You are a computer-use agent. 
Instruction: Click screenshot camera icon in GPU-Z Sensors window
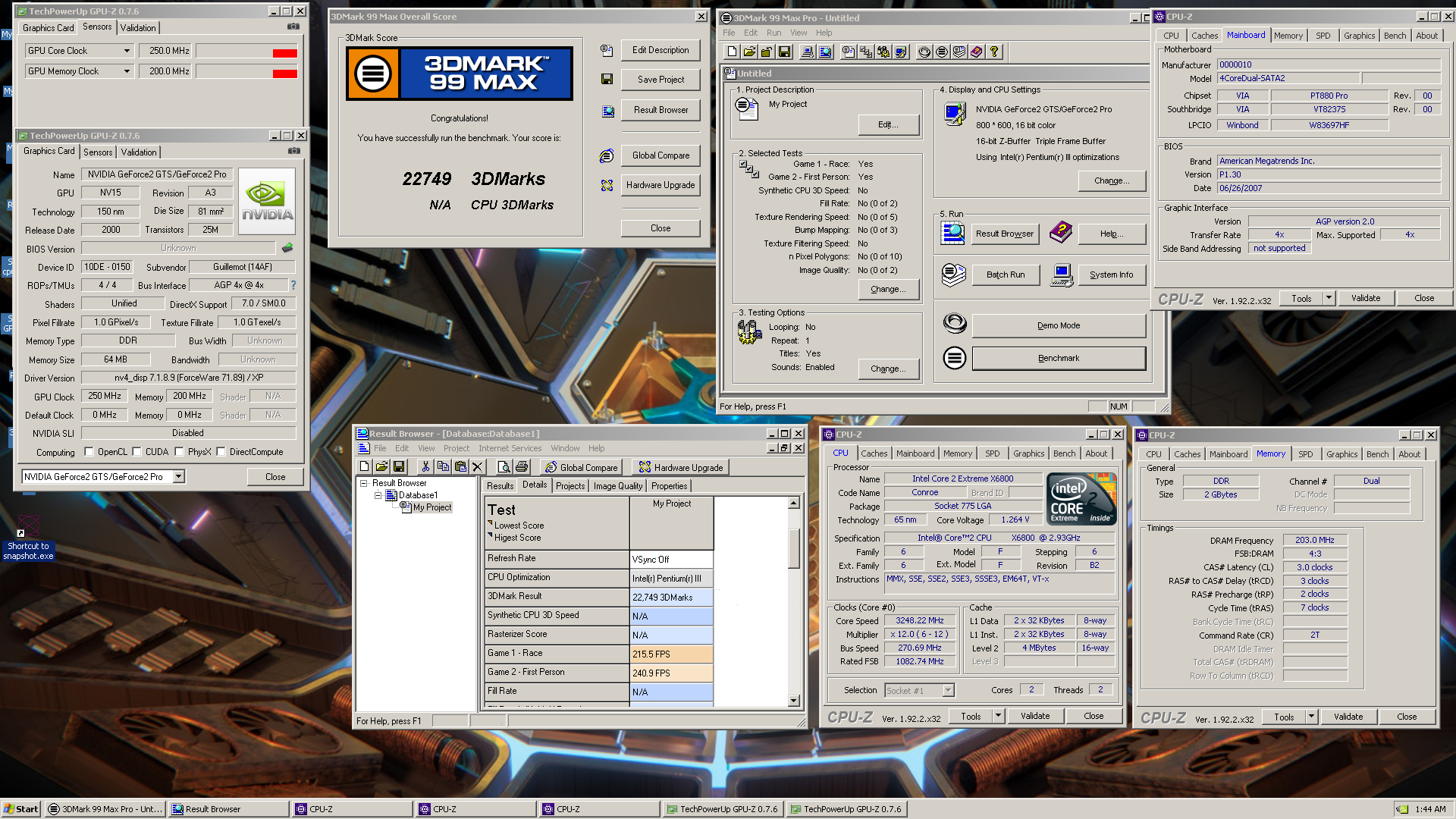click(x=293, y=27)
